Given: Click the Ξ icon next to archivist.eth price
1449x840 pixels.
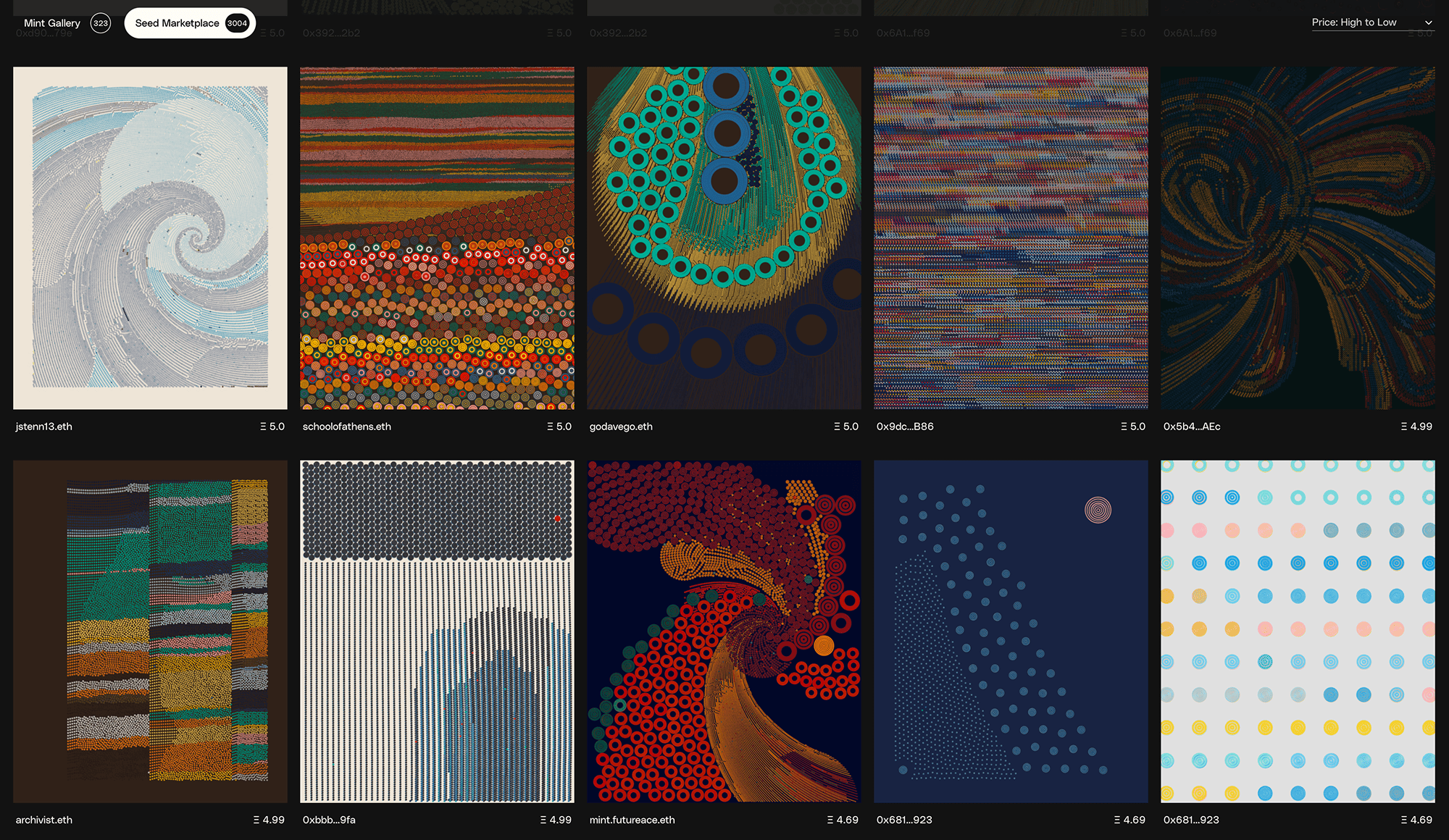Looking at the screenshot, I should [x=258, y=820].
